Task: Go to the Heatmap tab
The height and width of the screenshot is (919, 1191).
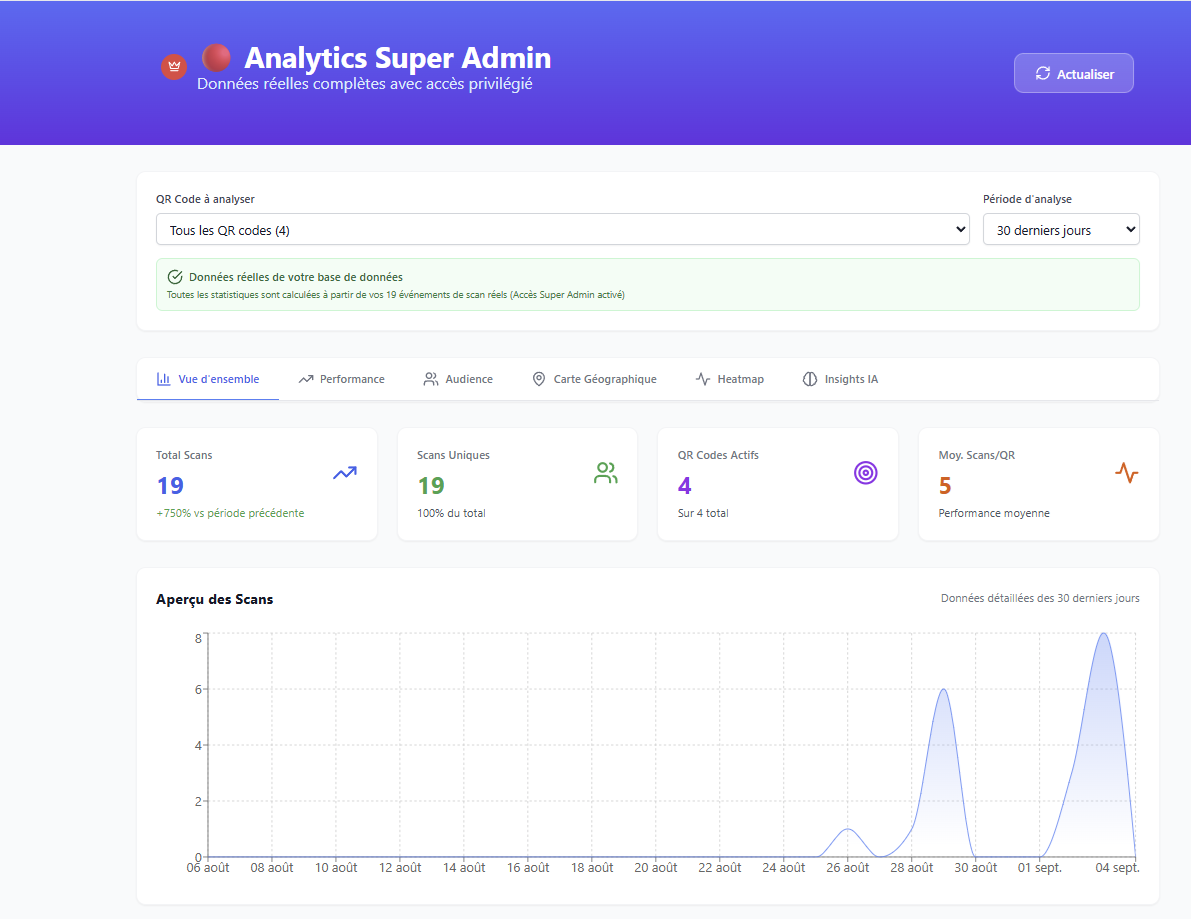Action: pos(729,379)
